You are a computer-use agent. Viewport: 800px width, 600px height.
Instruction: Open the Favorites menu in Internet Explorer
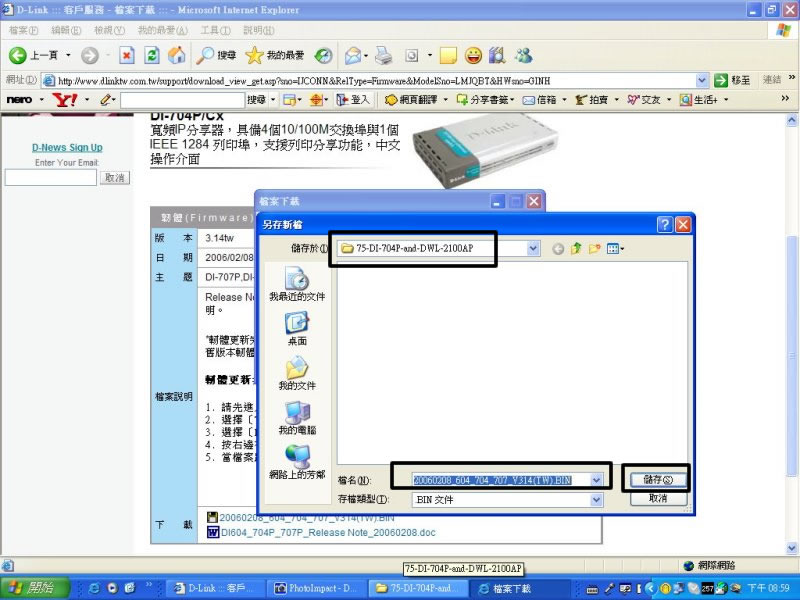pos(162,31)
